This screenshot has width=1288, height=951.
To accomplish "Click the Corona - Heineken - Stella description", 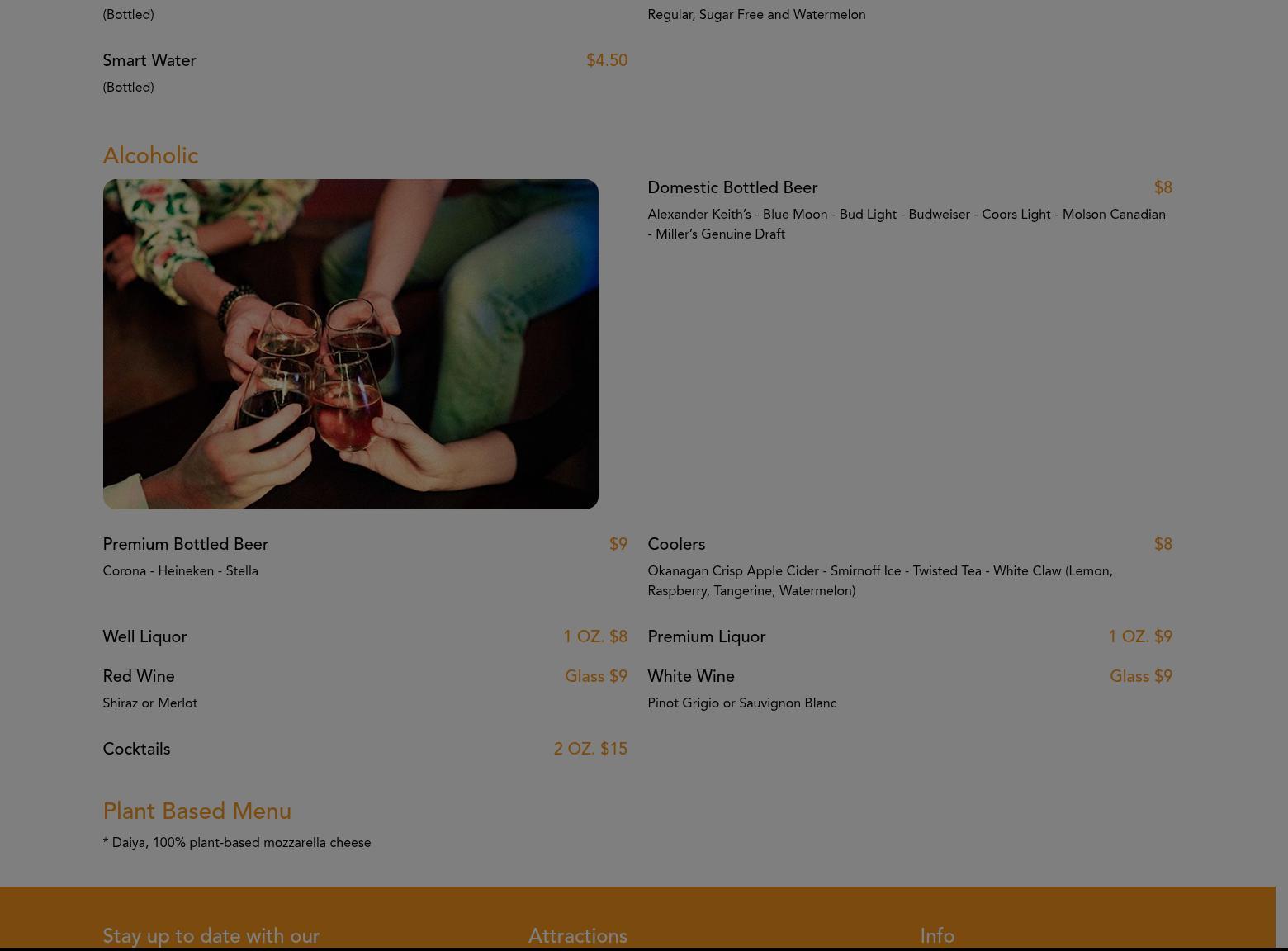I will (x=180, y=571).
